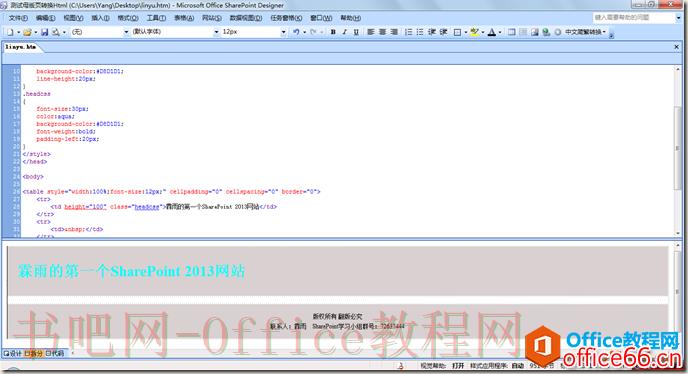Open the 格式 menu

click(128, 18)
